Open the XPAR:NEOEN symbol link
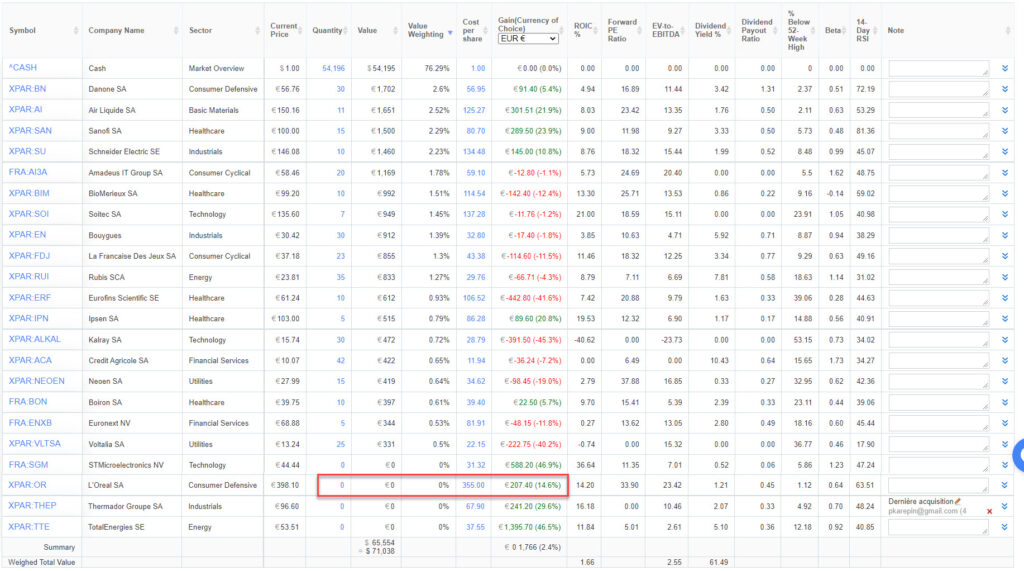Viewport: 1024px width, 571px height. 37,381
